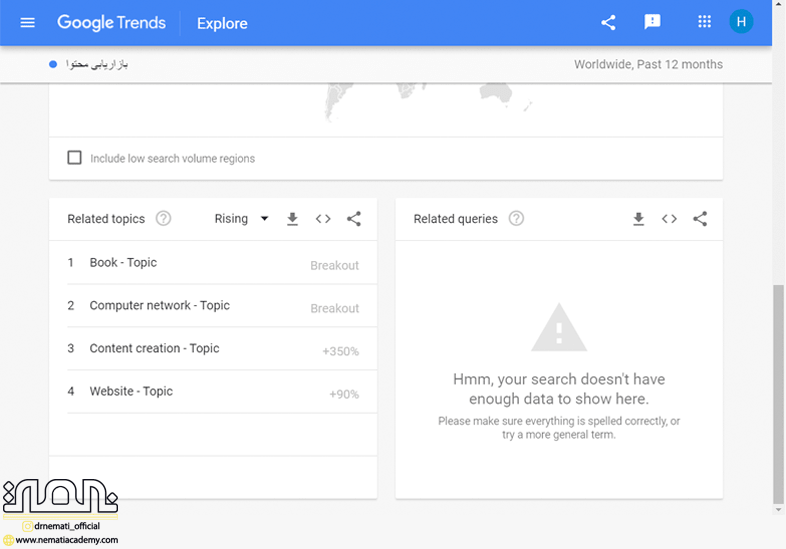
Task: Share the Related topics card
Action: point(354,219)
